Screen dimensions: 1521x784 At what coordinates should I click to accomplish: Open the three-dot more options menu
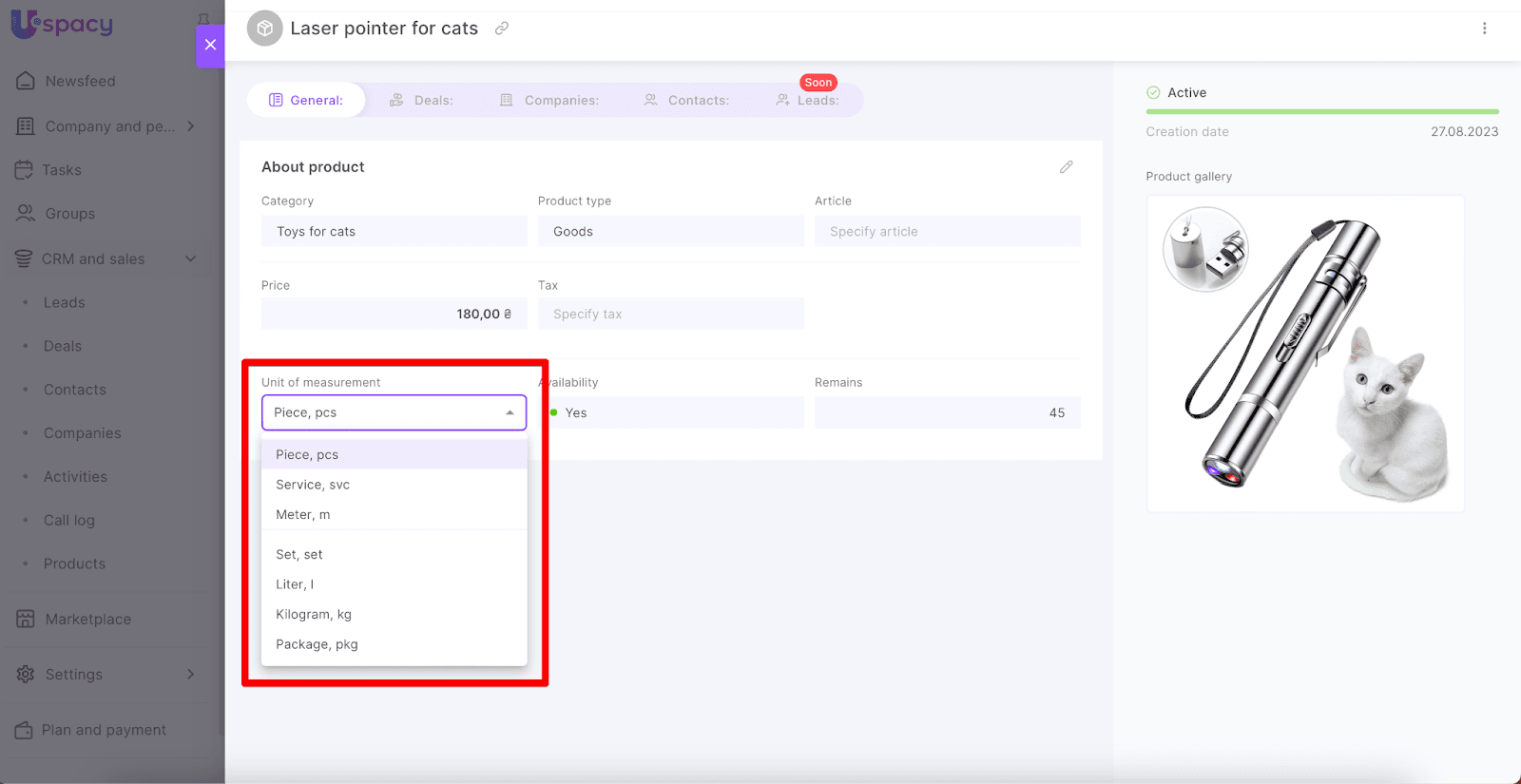[1484, 29]
